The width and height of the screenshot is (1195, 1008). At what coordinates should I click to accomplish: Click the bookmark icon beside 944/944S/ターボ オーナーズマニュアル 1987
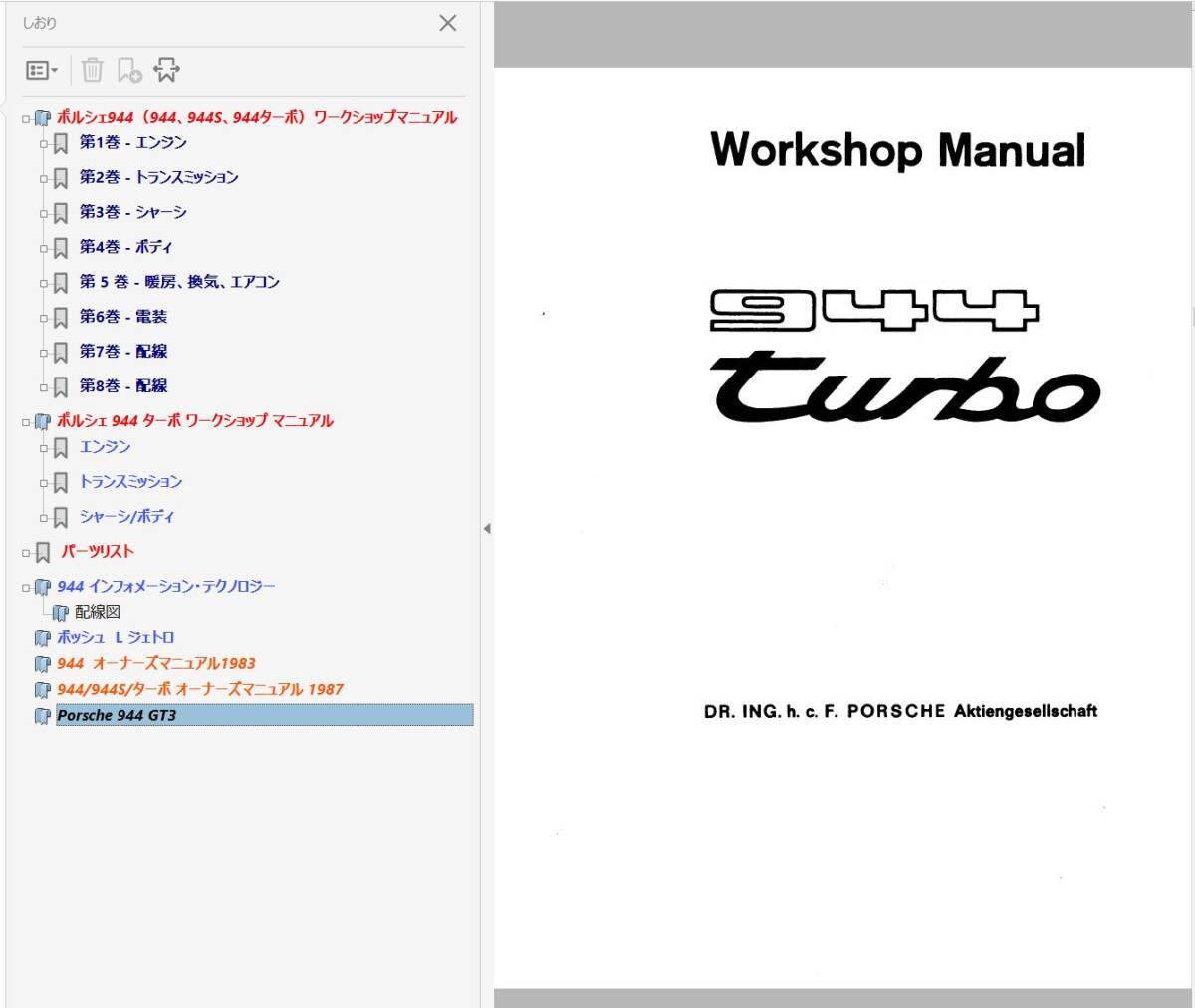pyautogui.click(x=42, y=690)
